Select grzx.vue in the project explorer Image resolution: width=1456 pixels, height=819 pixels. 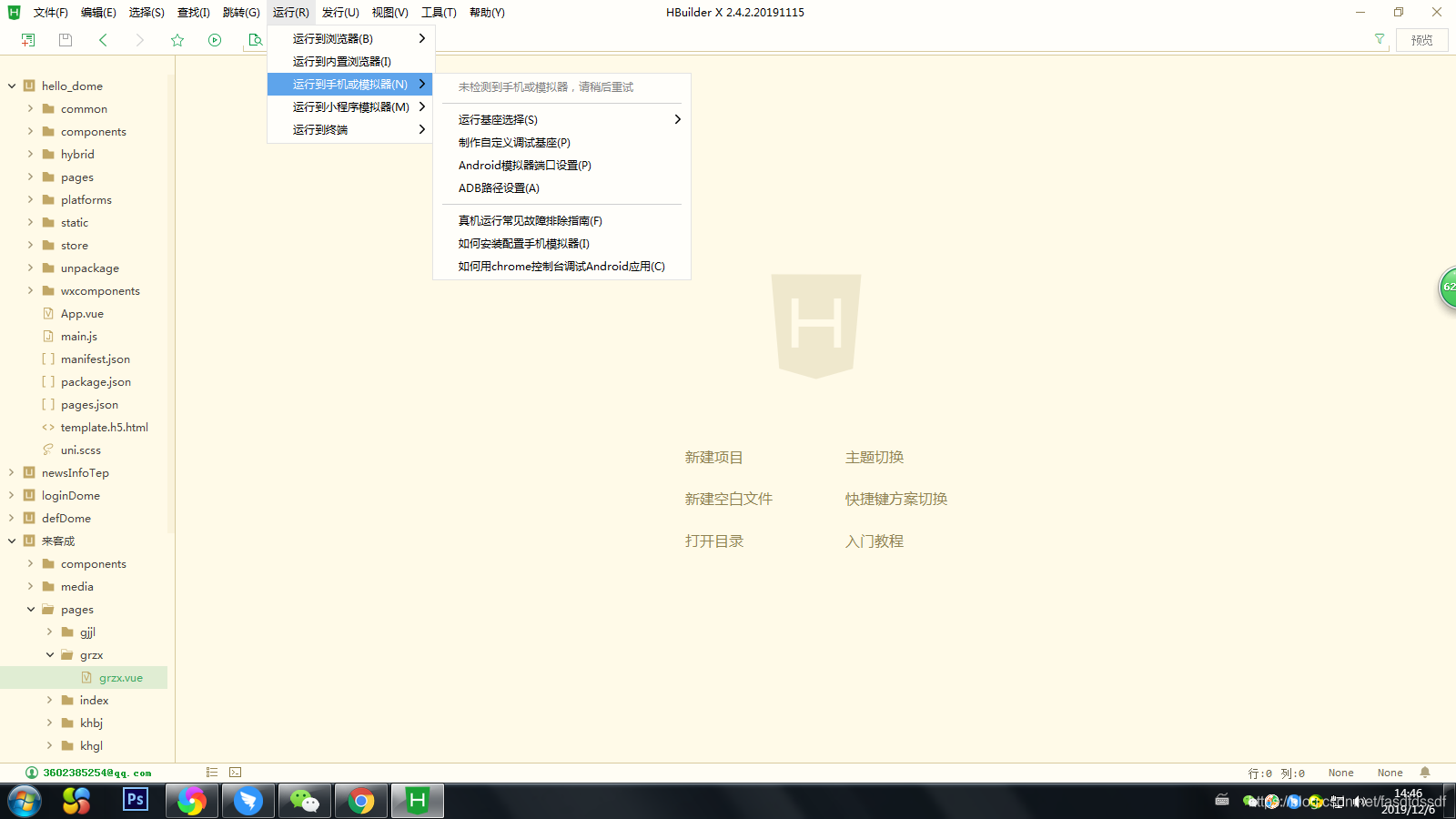pos(121,677)
